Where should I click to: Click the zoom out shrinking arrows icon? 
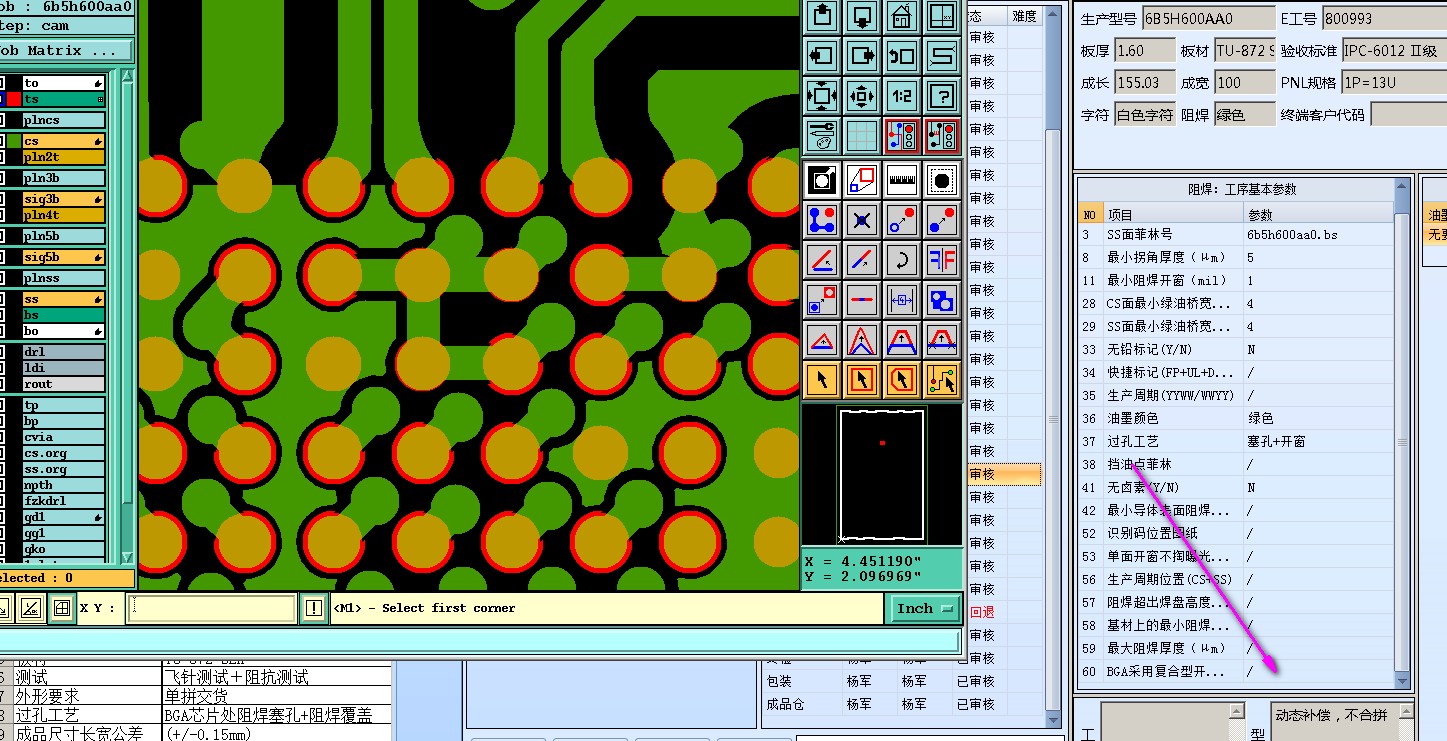tap(862, 96)
